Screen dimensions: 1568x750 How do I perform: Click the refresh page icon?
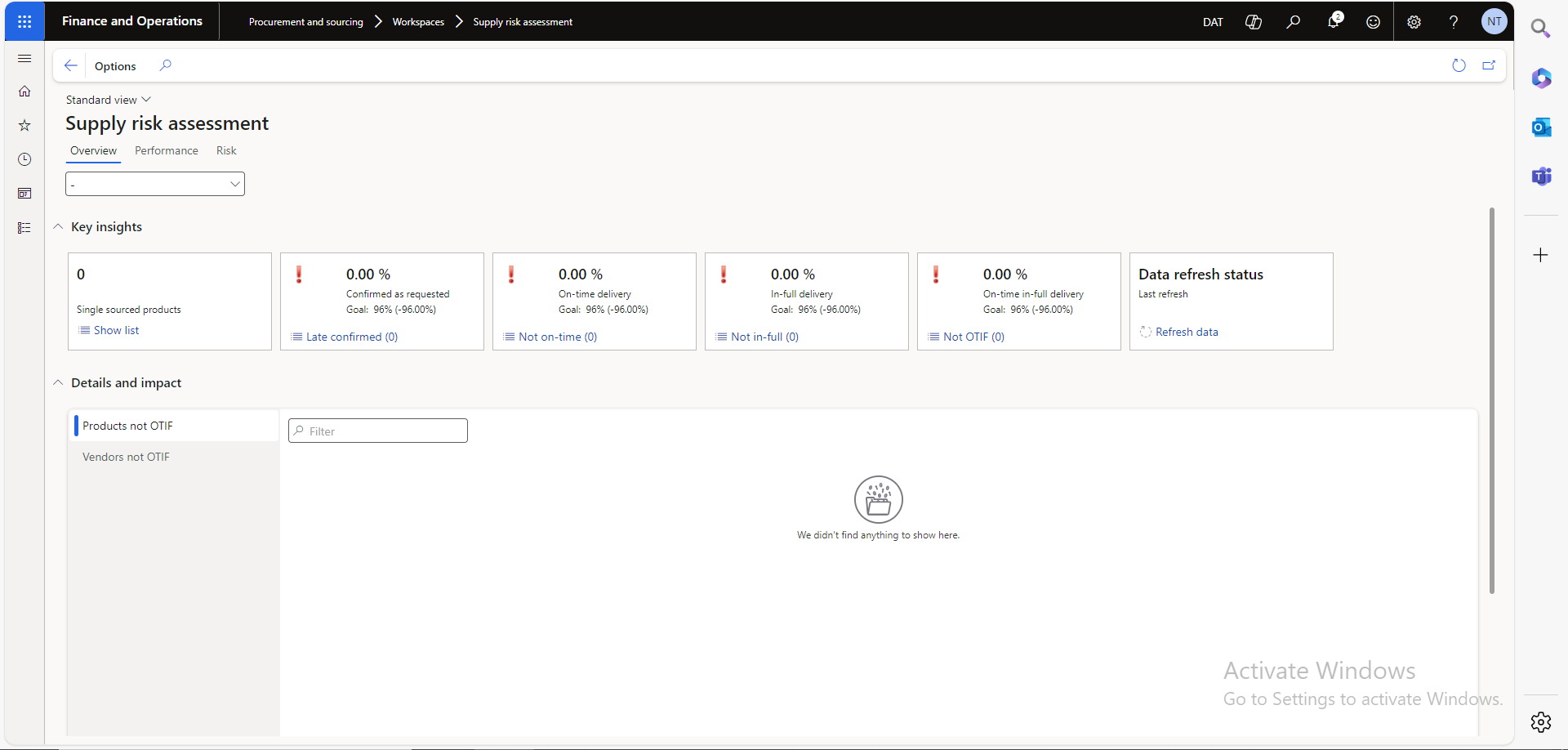point(1459,65)
